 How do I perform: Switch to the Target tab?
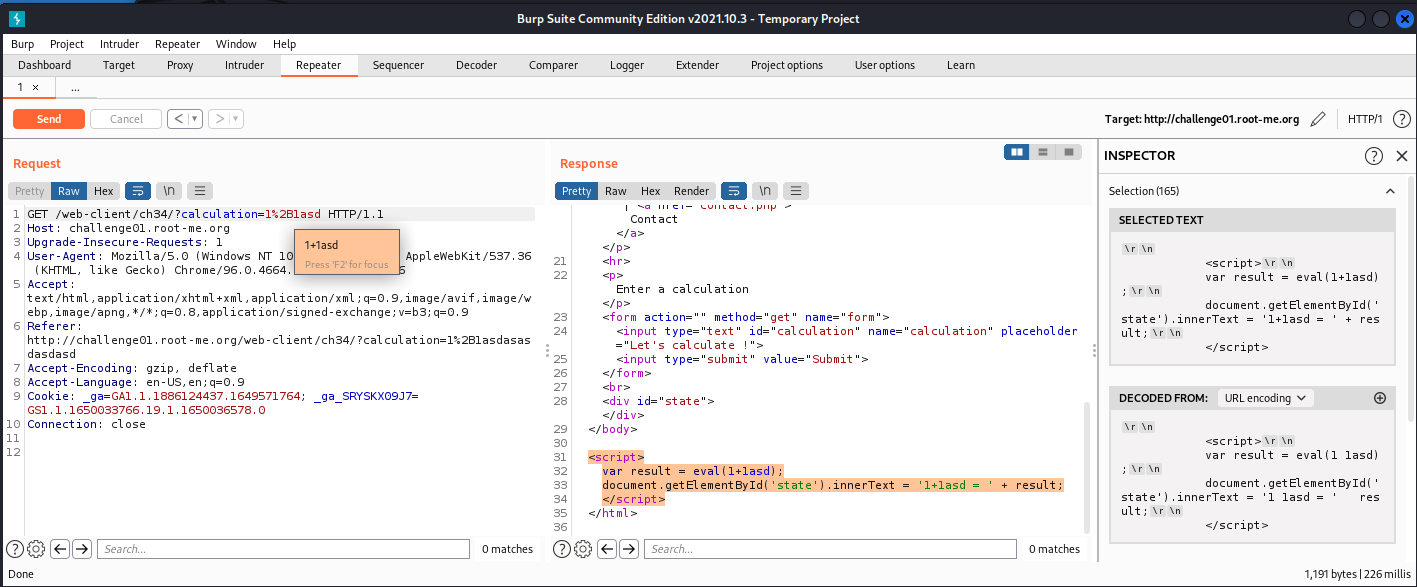[119, 65]
